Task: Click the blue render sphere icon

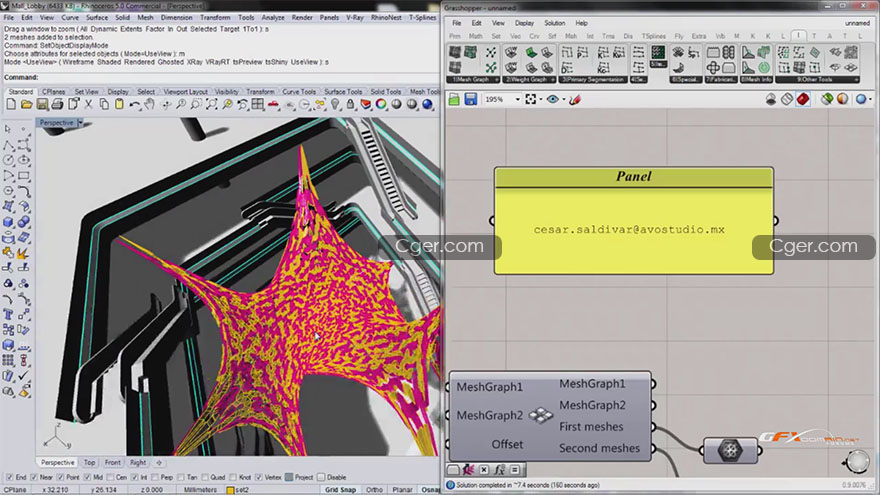Action: coord(427,104)
